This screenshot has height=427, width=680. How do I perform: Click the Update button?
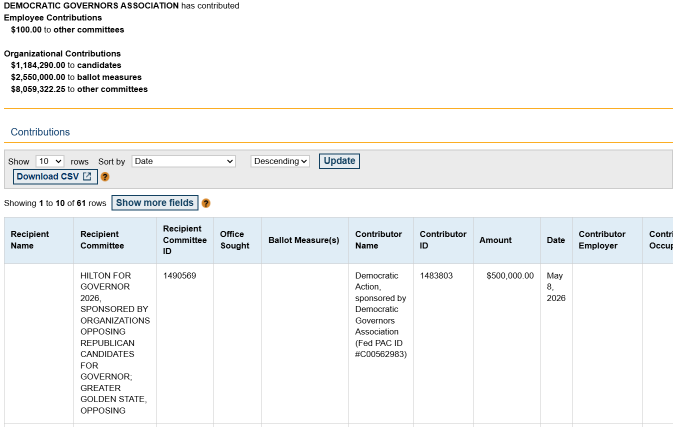tap(339, 161)
